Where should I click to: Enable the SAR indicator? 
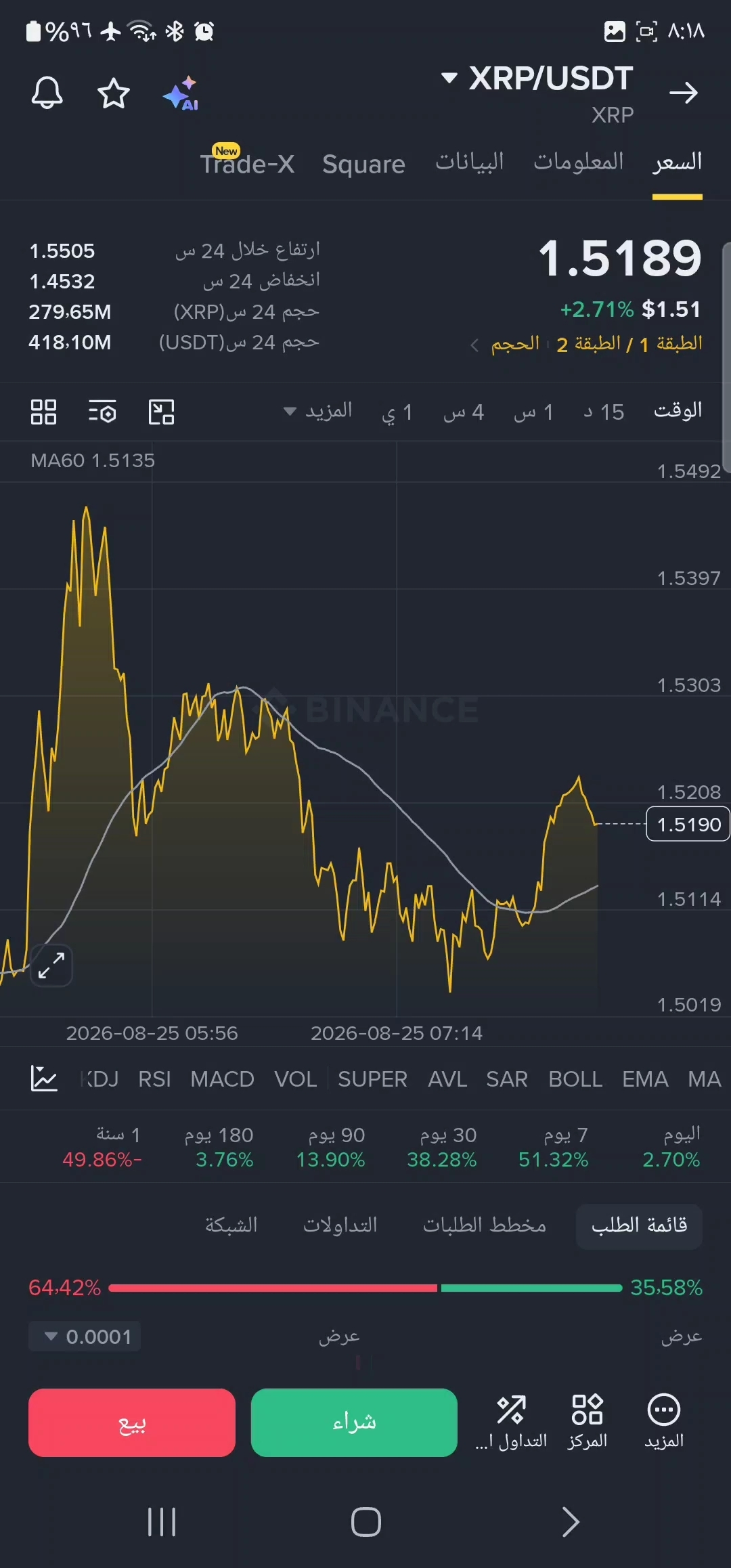506,1079
